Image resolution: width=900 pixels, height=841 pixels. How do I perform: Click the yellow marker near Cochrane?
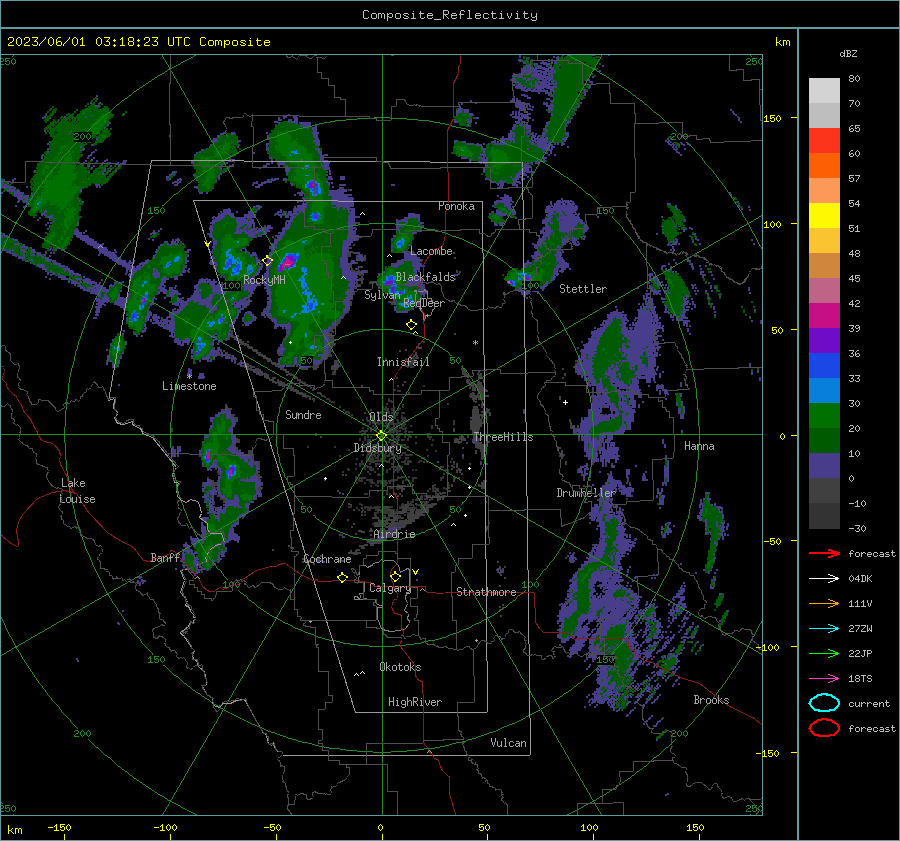point(342,577)
